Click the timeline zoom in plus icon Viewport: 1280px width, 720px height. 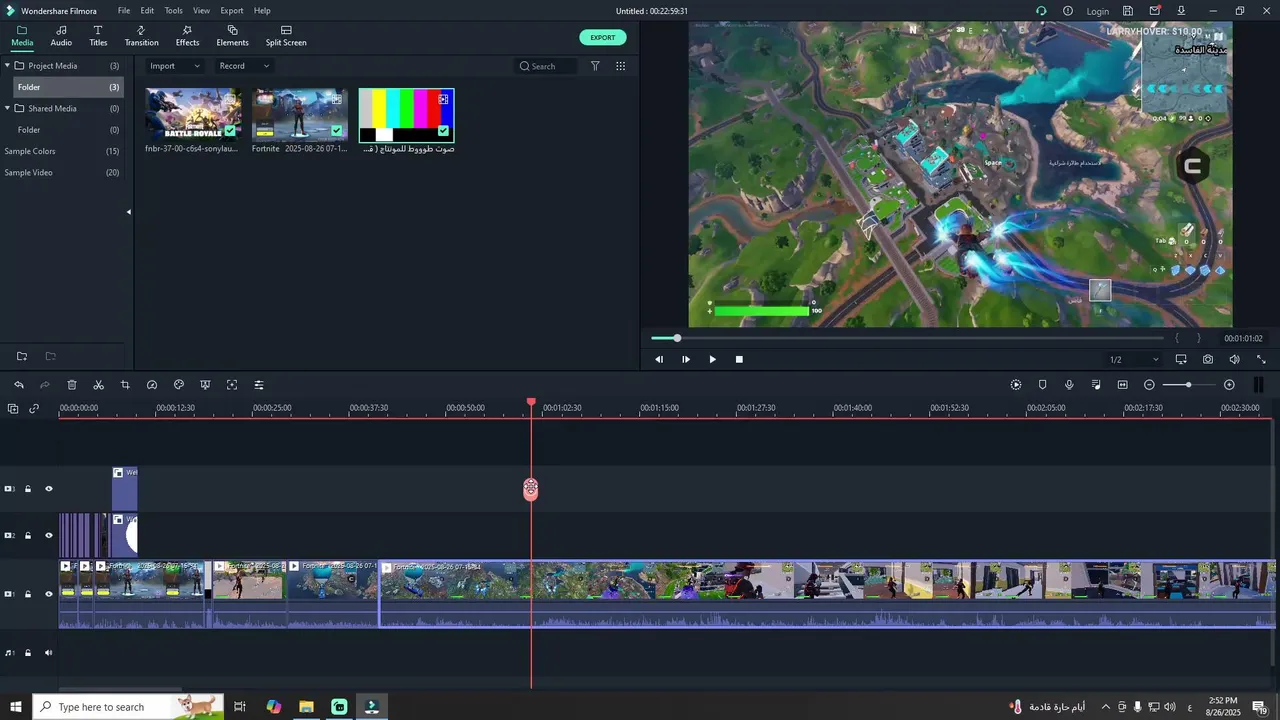click(1229, 385)
